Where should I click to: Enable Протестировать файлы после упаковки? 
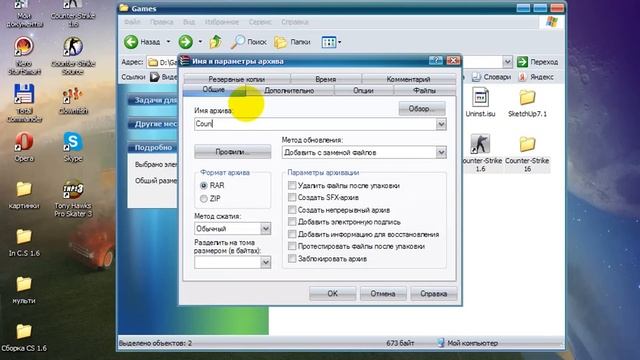click(292, 247)
